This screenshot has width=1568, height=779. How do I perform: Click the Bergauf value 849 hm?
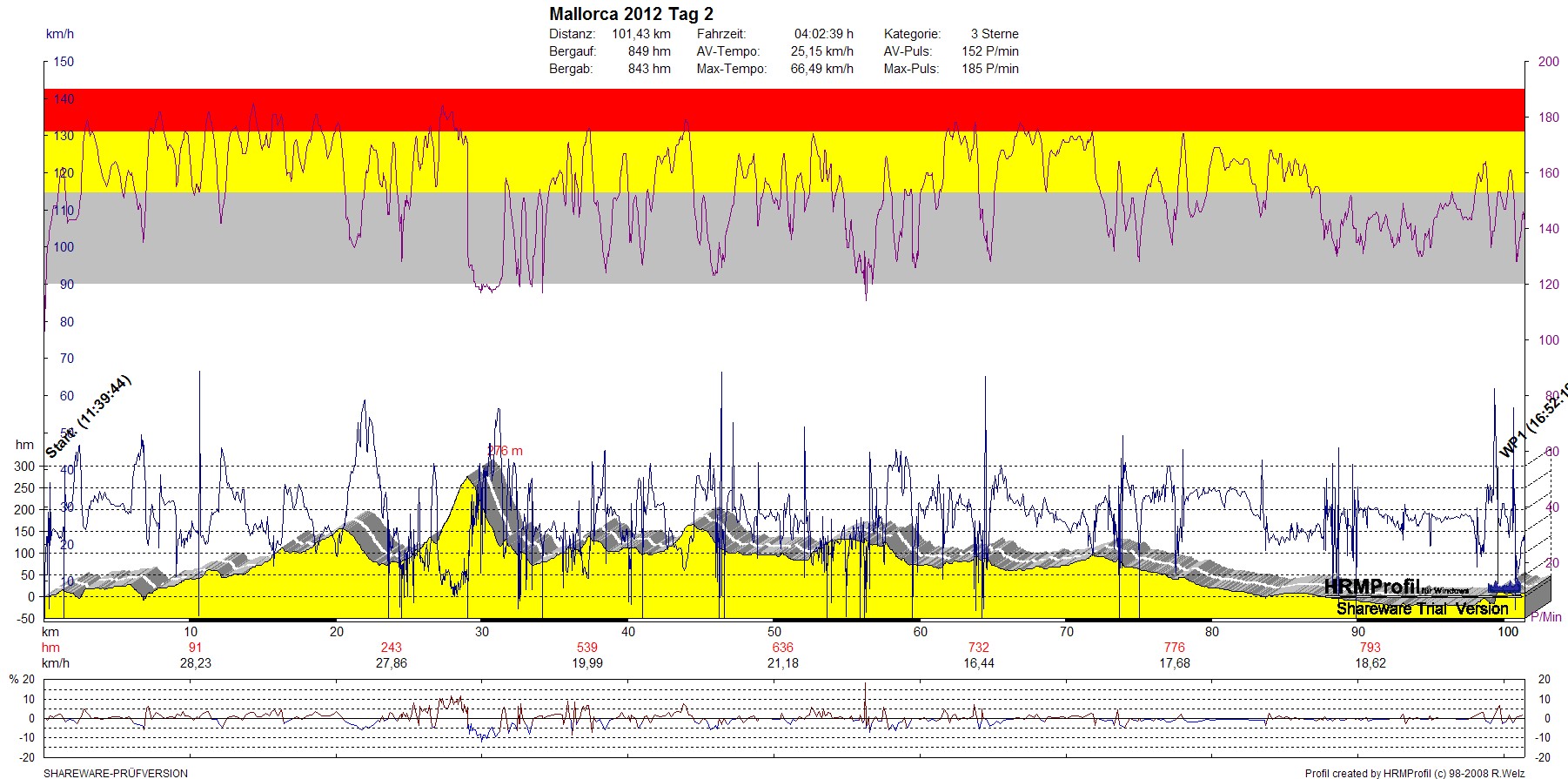[x=649, y=51]
